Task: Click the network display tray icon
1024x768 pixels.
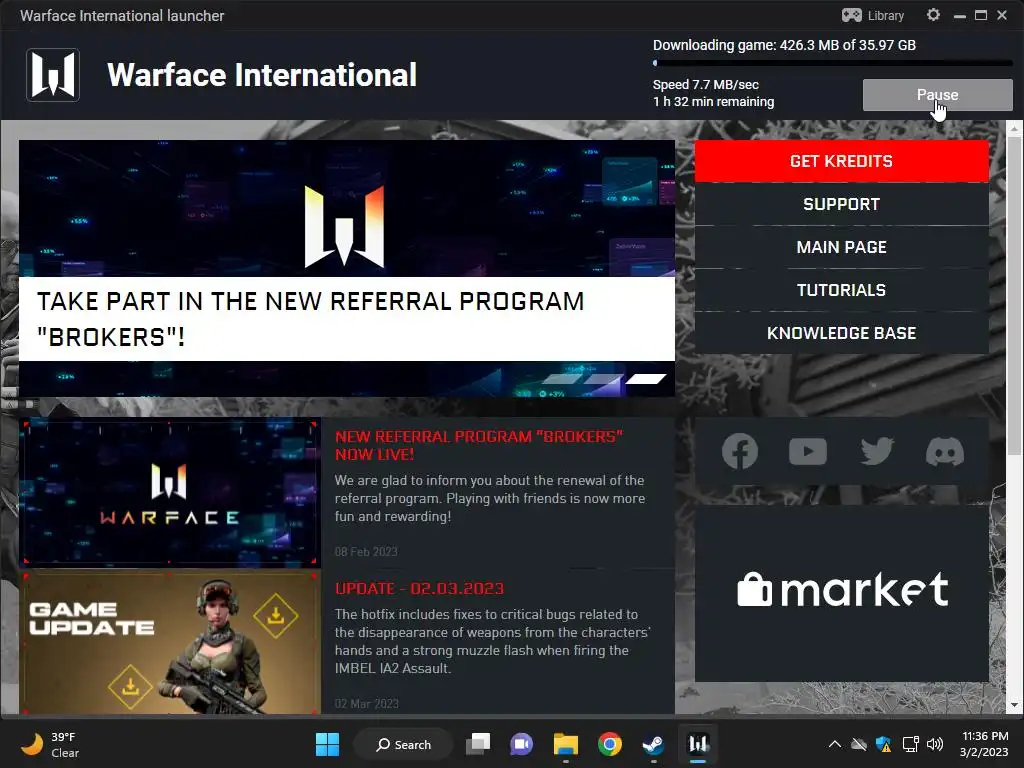Action: click(x=910, y=744)
